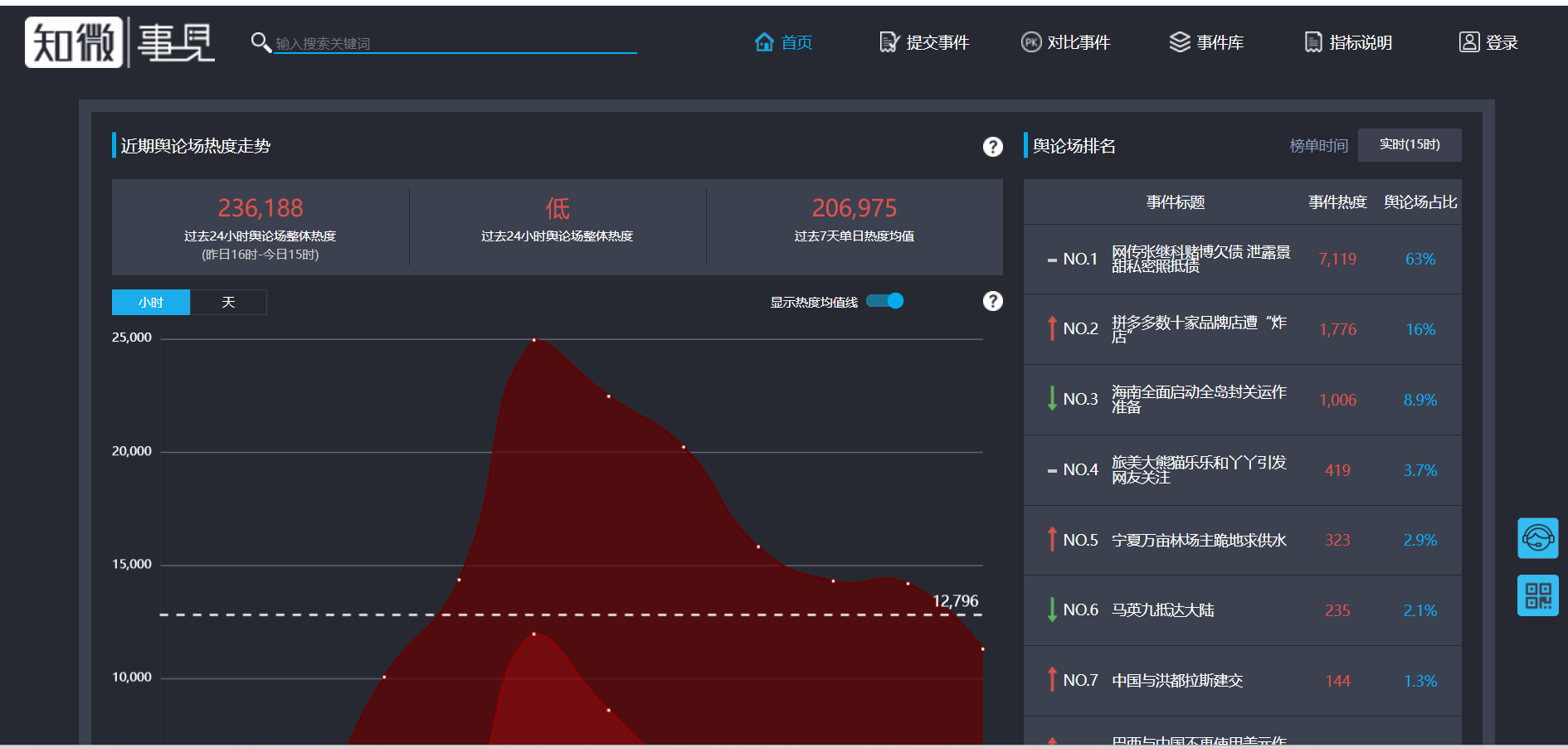Image resolution: width=1568 pixels, height=748 pixels.
Task: Switch chart to 小时 tab
Action: point(151,302)
